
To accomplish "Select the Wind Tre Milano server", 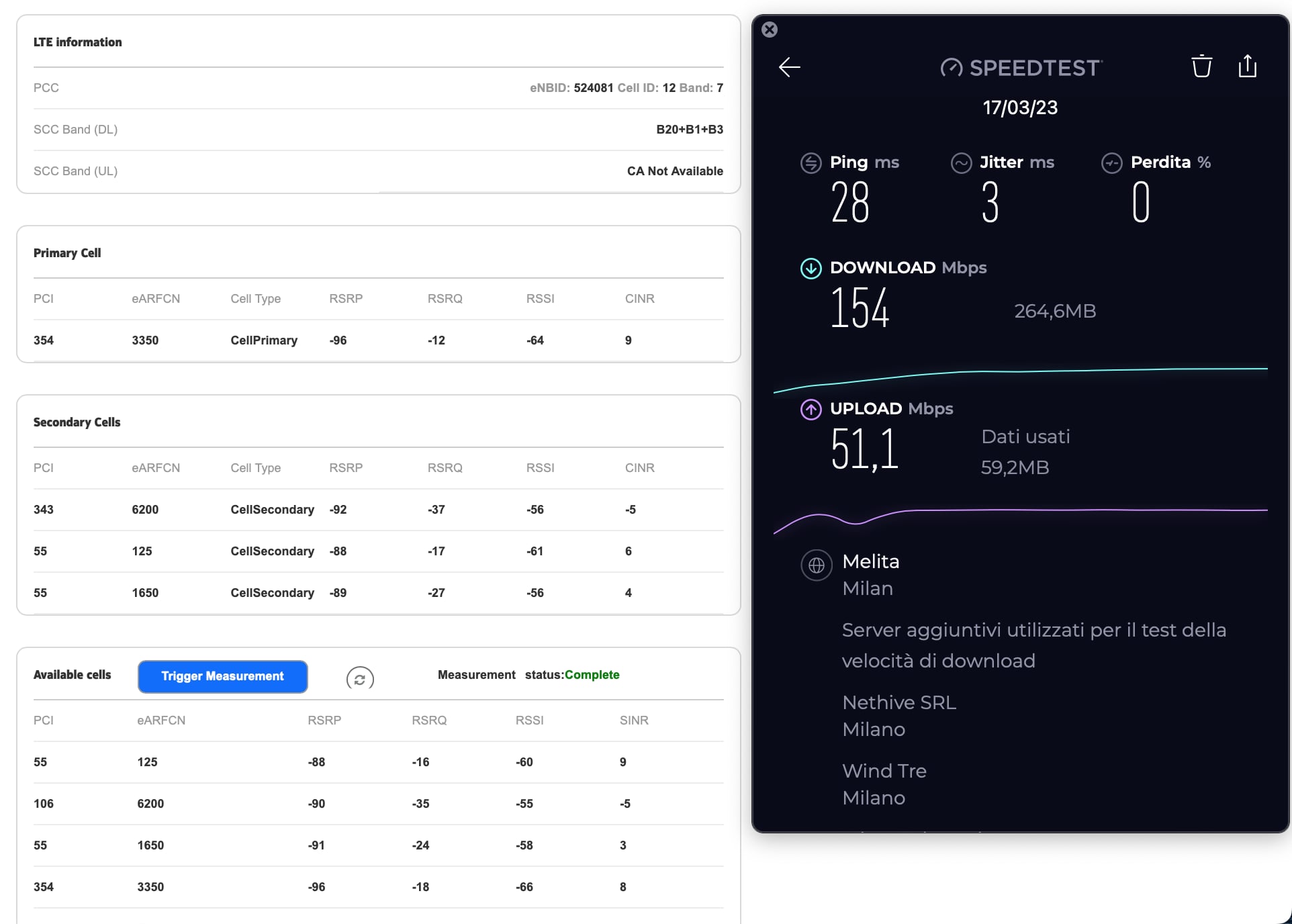I will (884, 784).
